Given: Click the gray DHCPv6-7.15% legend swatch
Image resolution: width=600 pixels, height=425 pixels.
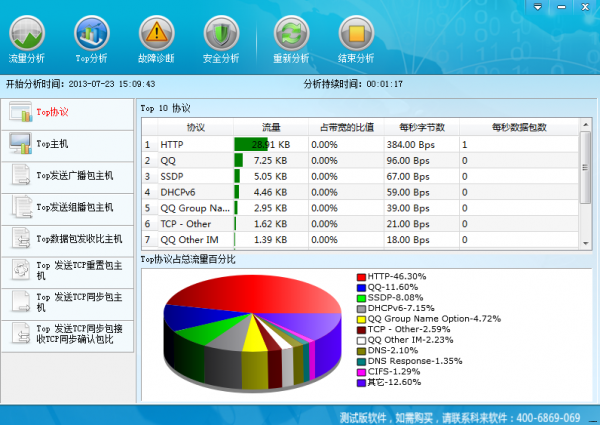Looking at the screenshot, I should pos(361,309).
